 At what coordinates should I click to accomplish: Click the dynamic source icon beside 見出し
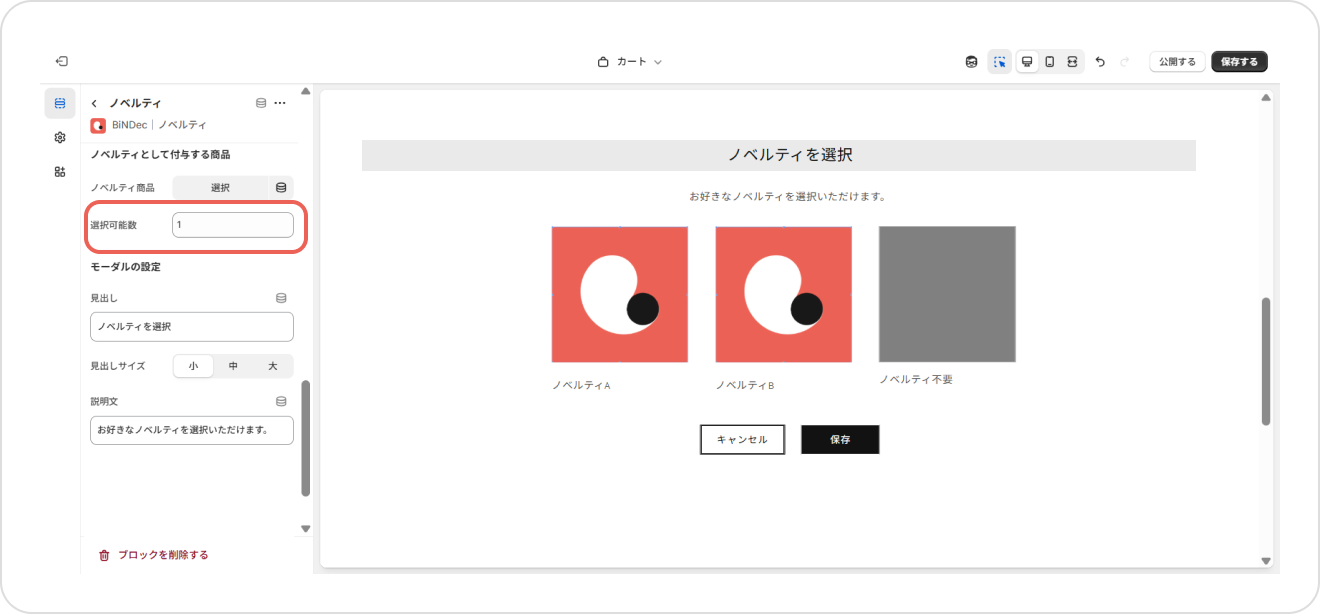pos(281,298)
